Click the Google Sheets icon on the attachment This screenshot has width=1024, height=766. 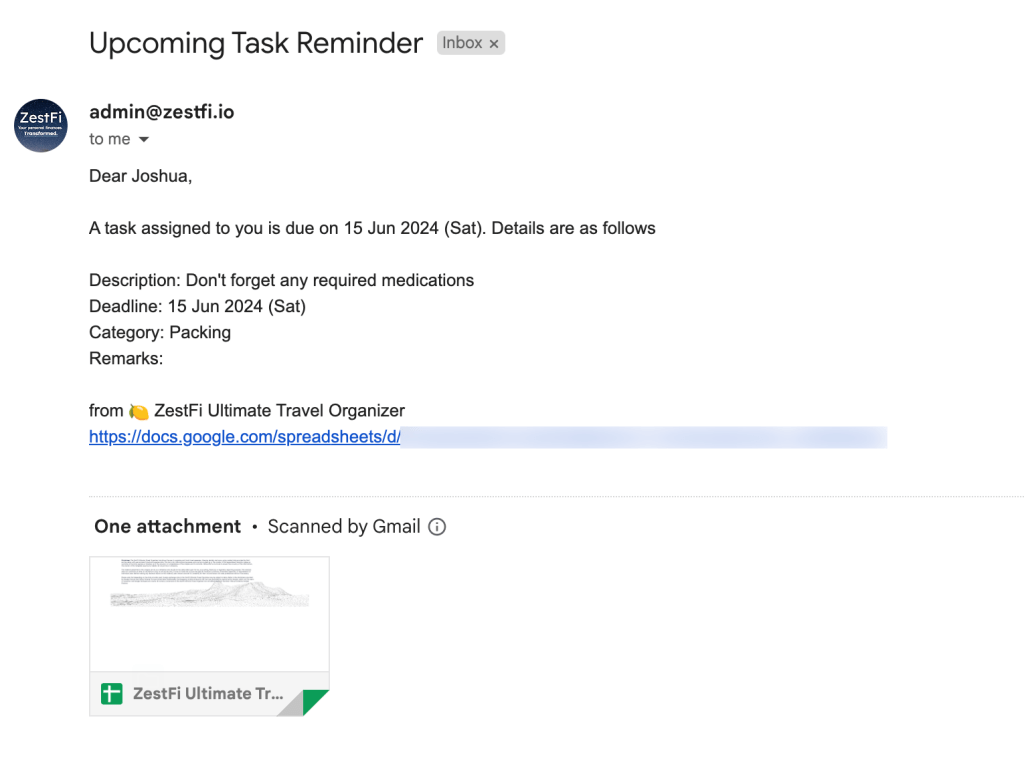click(x=111, y=693)
